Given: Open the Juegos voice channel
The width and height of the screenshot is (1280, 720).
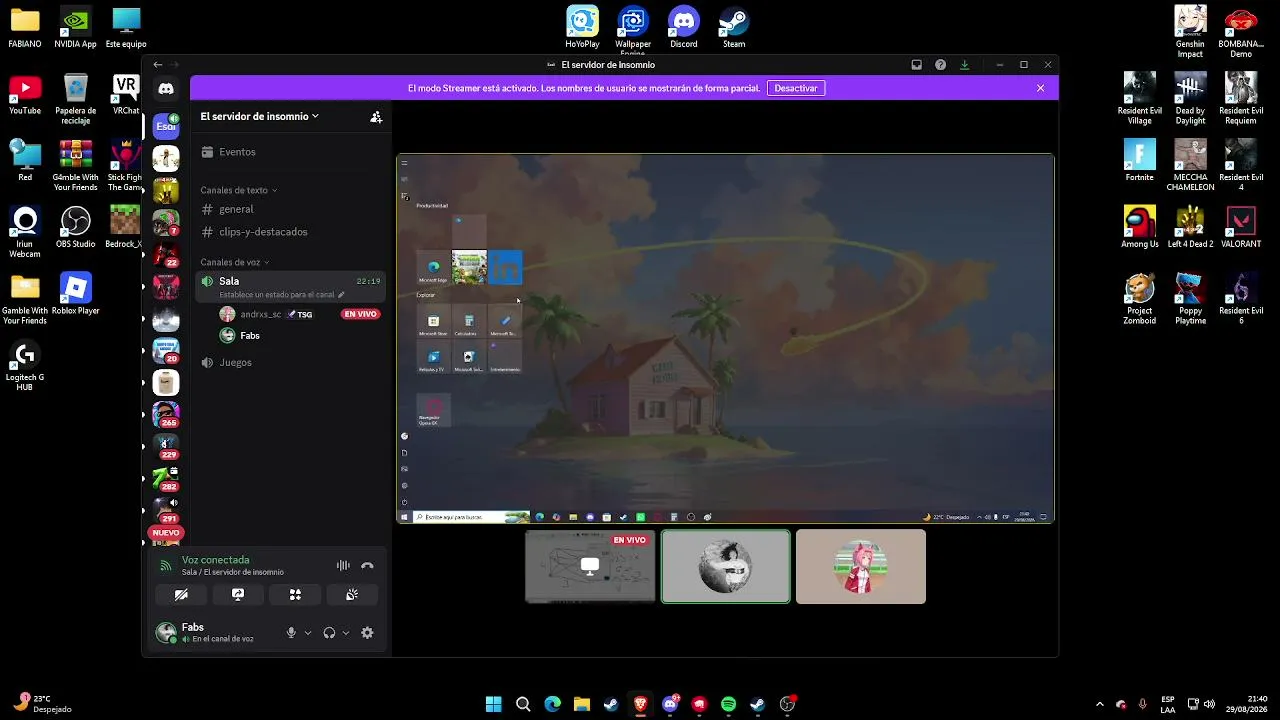Looking at the screenshot, I should (x=291, y=362).
